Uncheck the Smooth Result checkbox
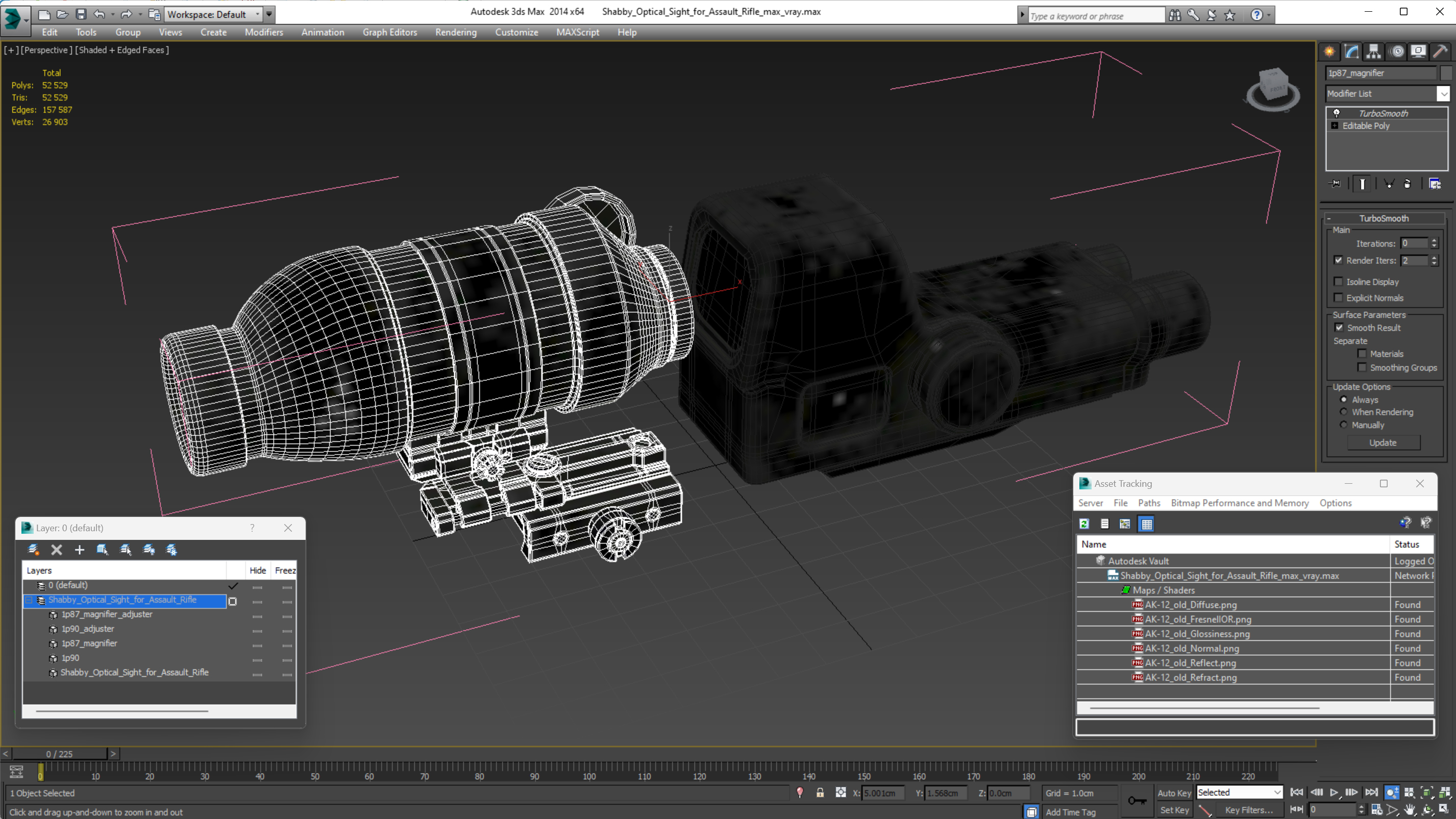The width and height of the screenshot is (1456, 819). coord(1339,328)
